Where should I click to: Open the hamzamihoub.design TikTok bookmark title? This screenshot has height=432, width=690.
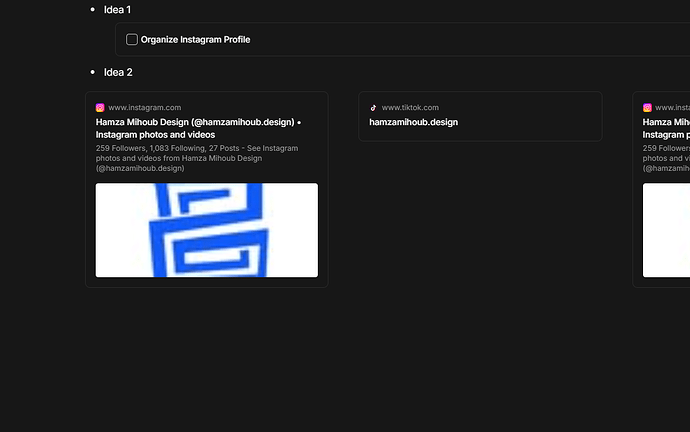coord(413,122)
